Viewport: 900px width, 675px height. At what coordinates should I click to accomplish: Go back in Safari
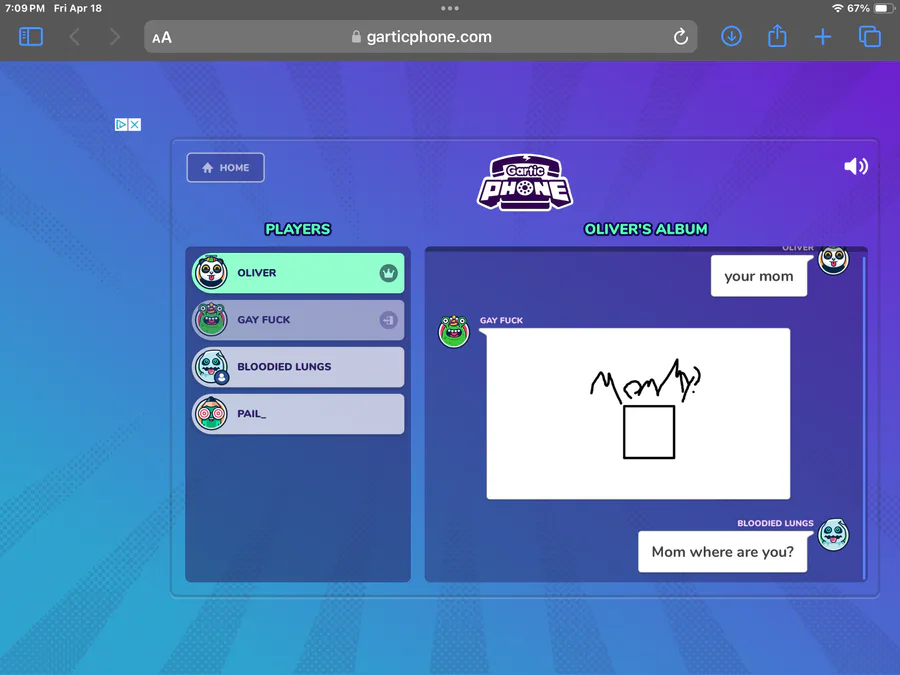point(74,37)
